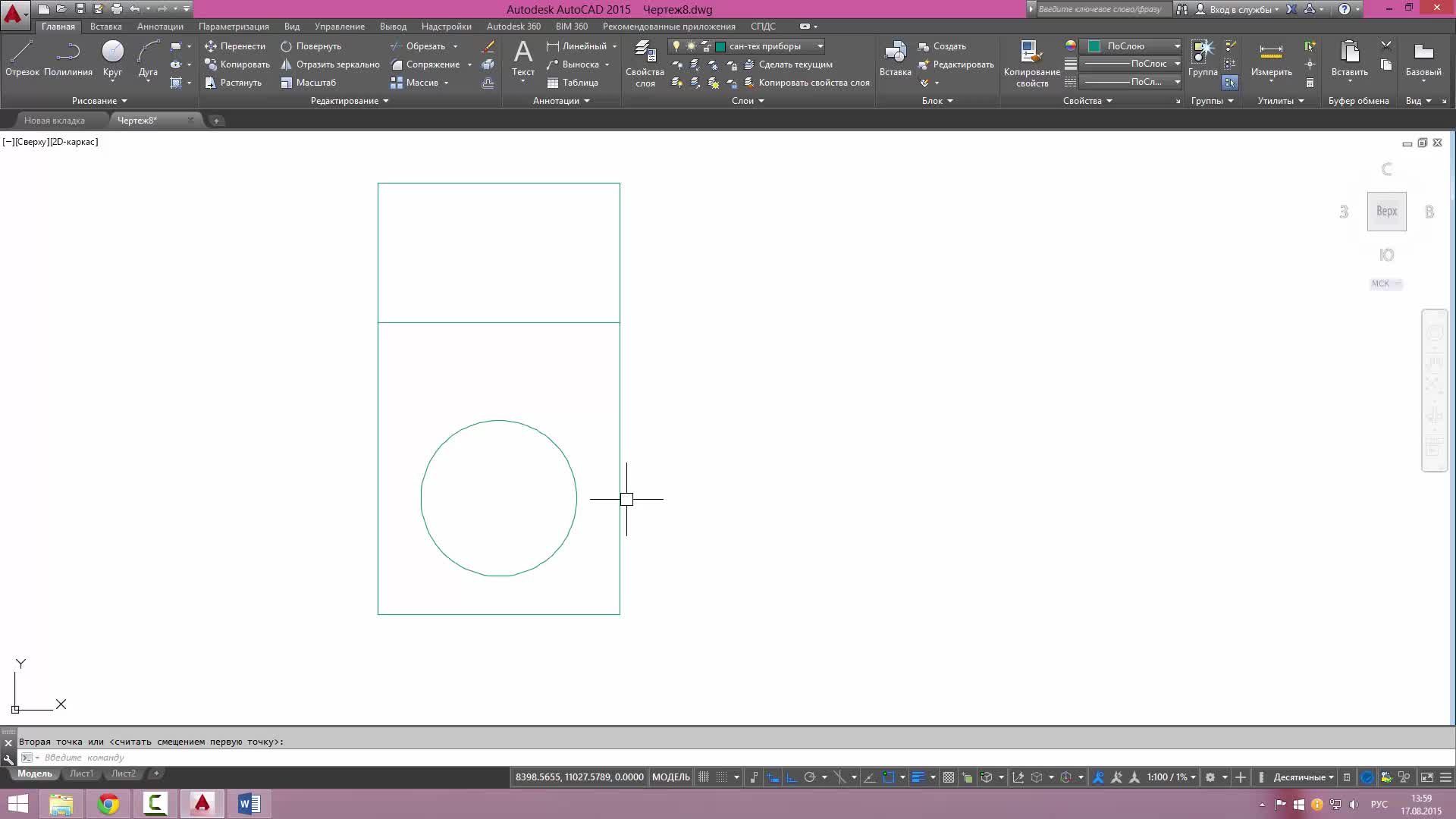Image resolution: width=1456 pixels, height=819 pixels.
Task: Click the Масштаб scale tool
Action: point(308,83)
